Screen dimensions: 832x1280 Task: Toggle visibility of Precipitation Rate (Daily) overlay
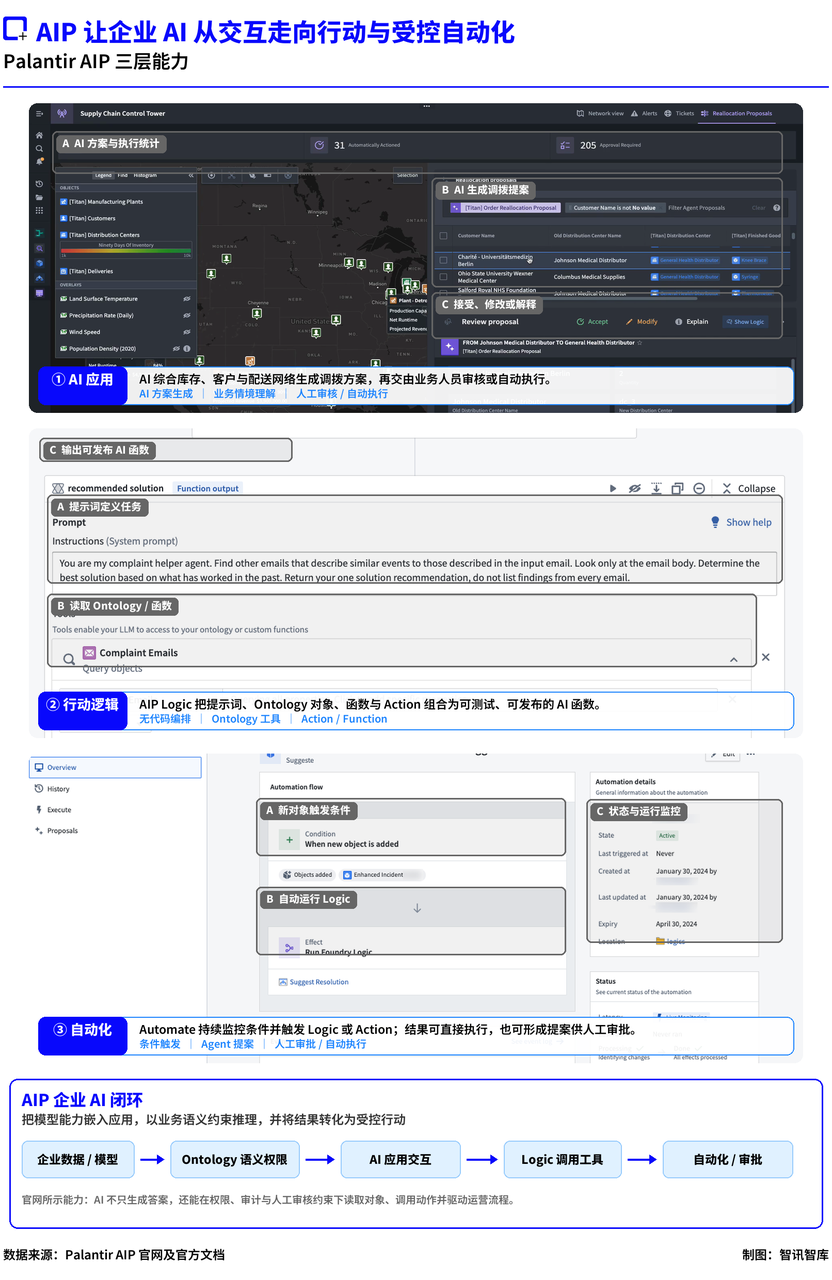pos(186,315)
